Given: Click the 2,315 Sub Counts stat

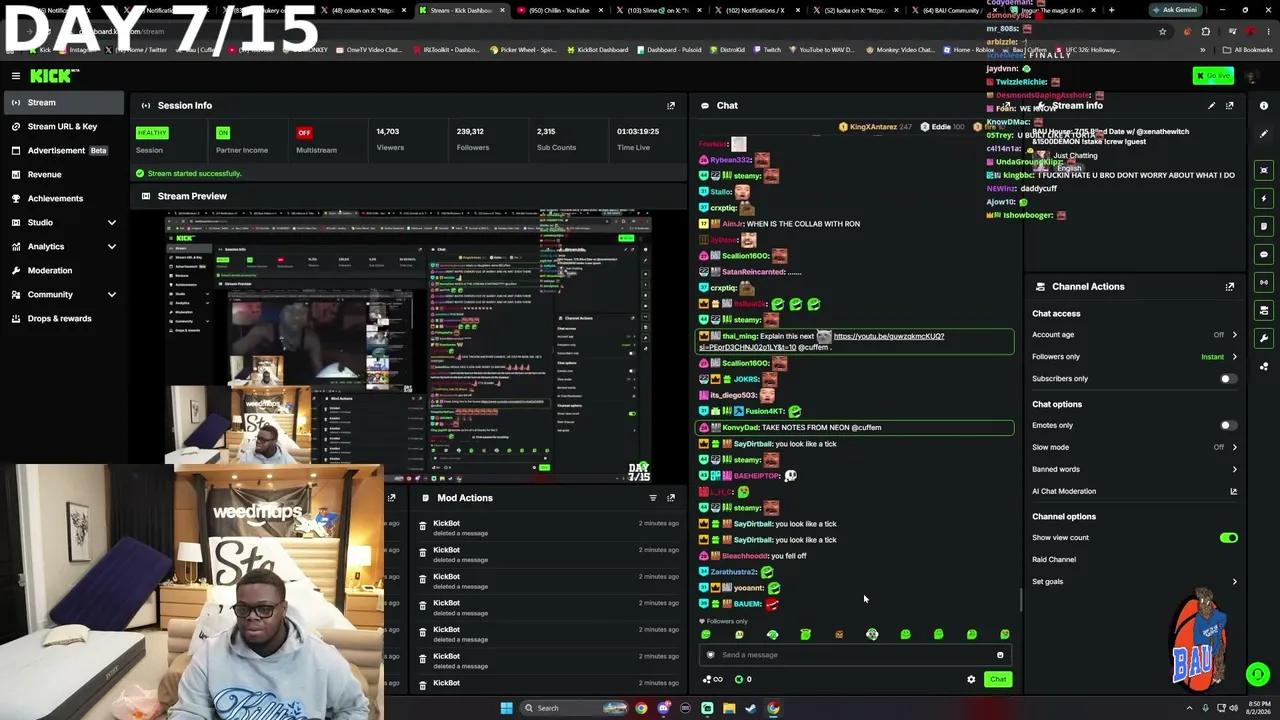Looking at the screenshot, I should [x=556, y=140].
